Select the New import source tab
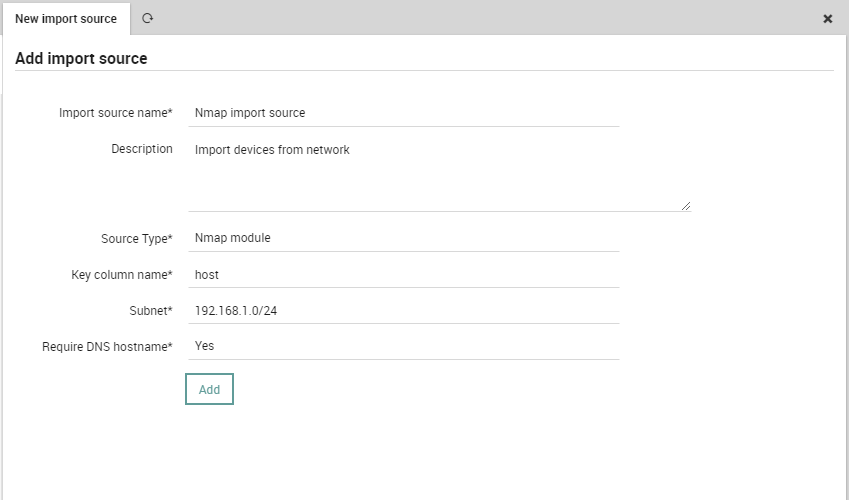The height and width of the screenshot is (500, 849). (x=66, y=19)
